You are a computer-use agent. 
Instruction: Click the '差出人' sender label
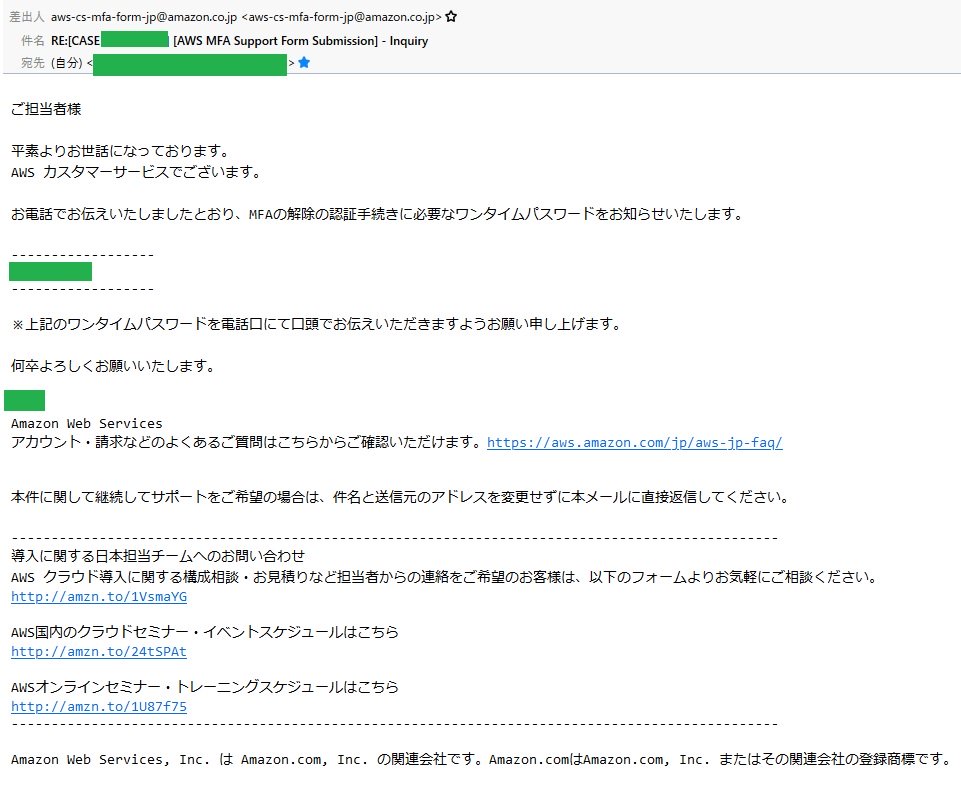coord(27,17)
